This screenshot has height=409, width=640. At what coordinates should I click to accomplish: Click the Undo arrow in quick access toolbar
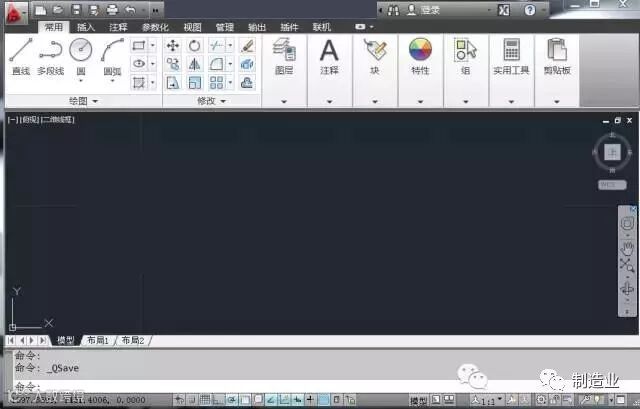tap(130, 9)
